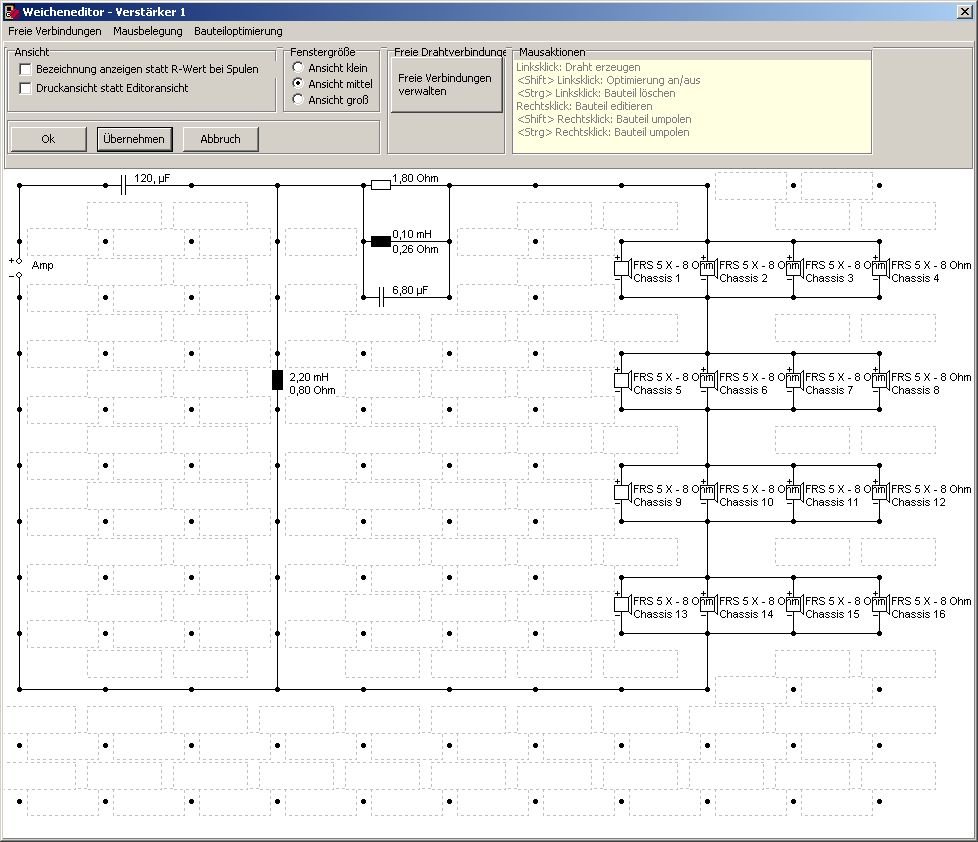Select Ansicht groß radio button
The width and height of the screenshot is (978, 842).
click(x=298, y=99)
